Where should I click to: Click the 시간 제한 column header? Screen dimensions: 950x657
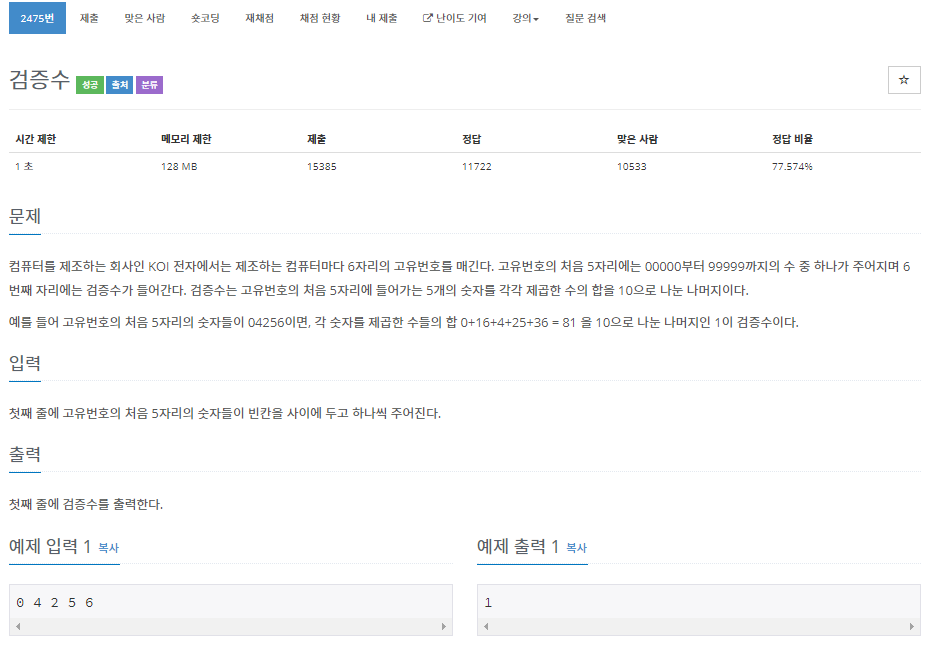tap(36, 139)
